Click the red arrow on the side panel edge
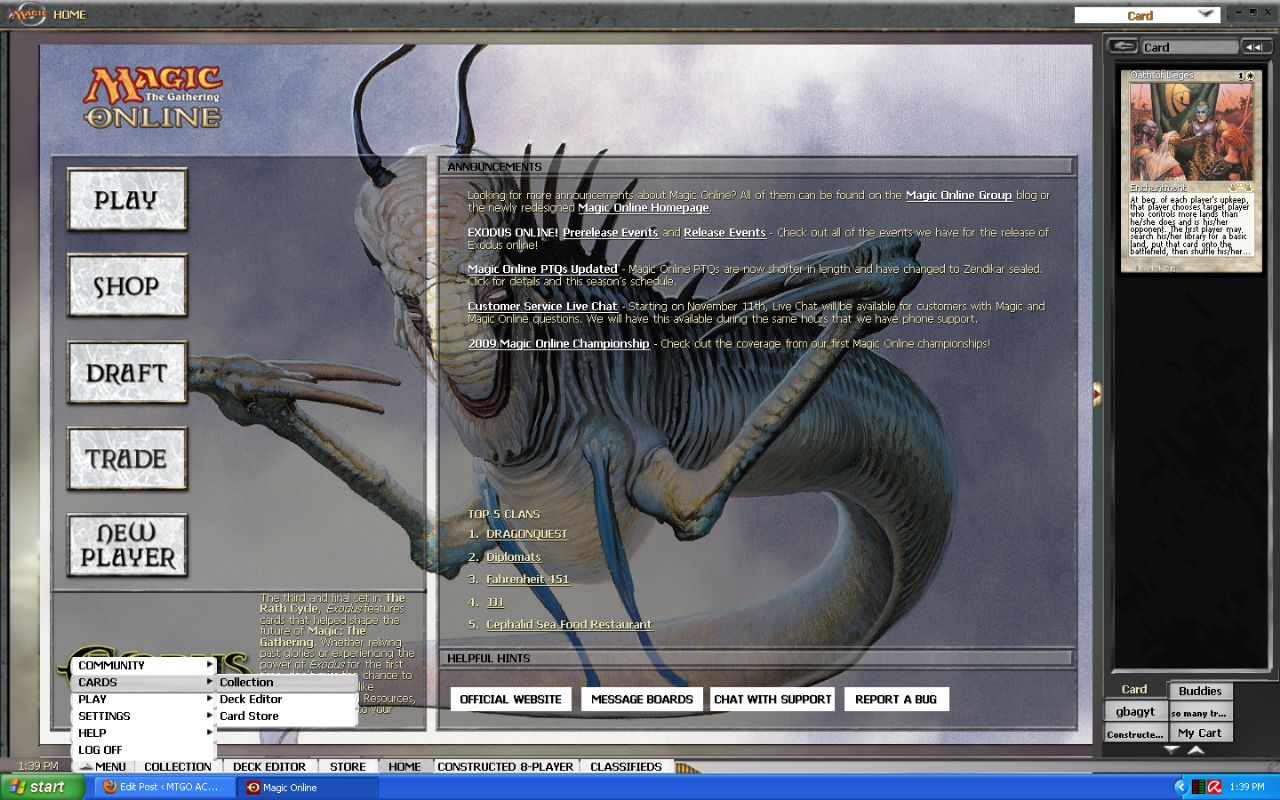Image resolution: width=1280 pixels, height=800 pixels. [x=1097, y=394]
